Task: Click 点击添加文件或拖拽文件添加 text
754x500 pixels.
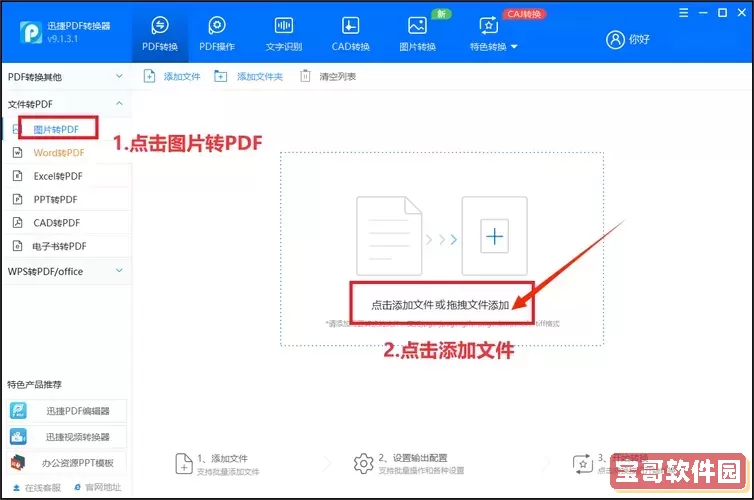Action: (x=440, y=305)
